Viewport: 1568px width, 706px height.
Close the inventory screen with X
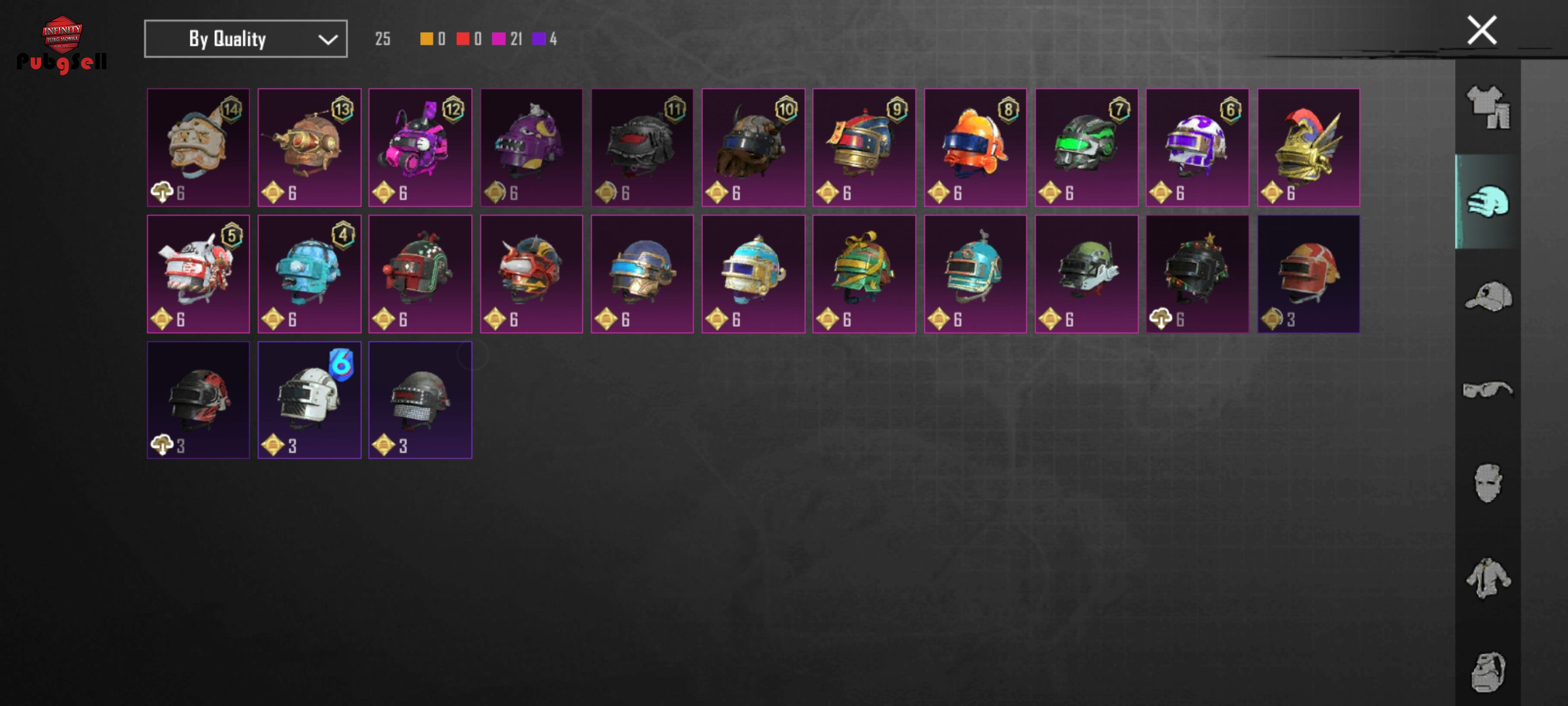point(1482,31)
